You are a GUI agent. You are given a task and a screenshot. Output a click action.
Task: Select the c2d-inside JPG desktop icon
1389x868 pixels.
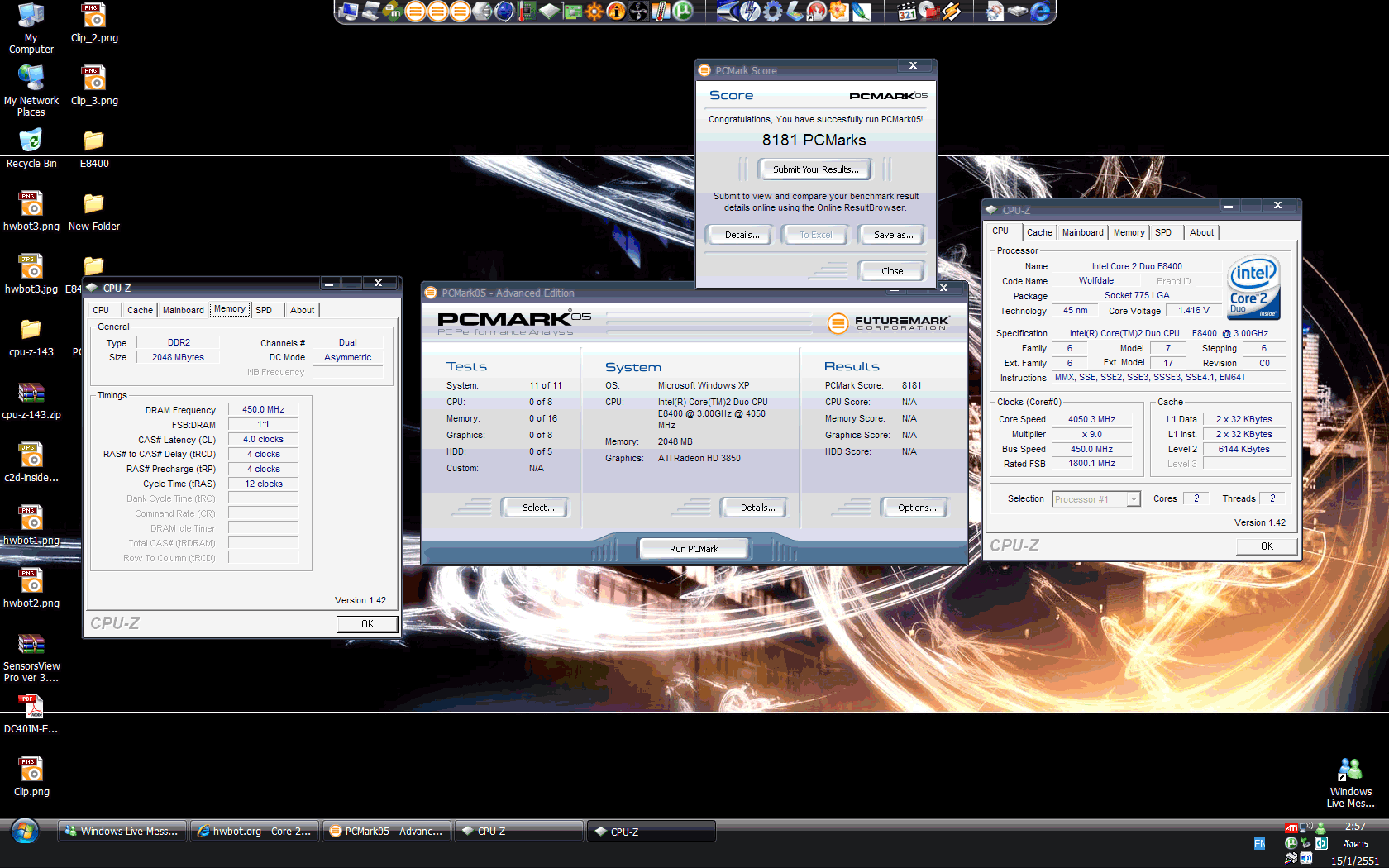31,463
